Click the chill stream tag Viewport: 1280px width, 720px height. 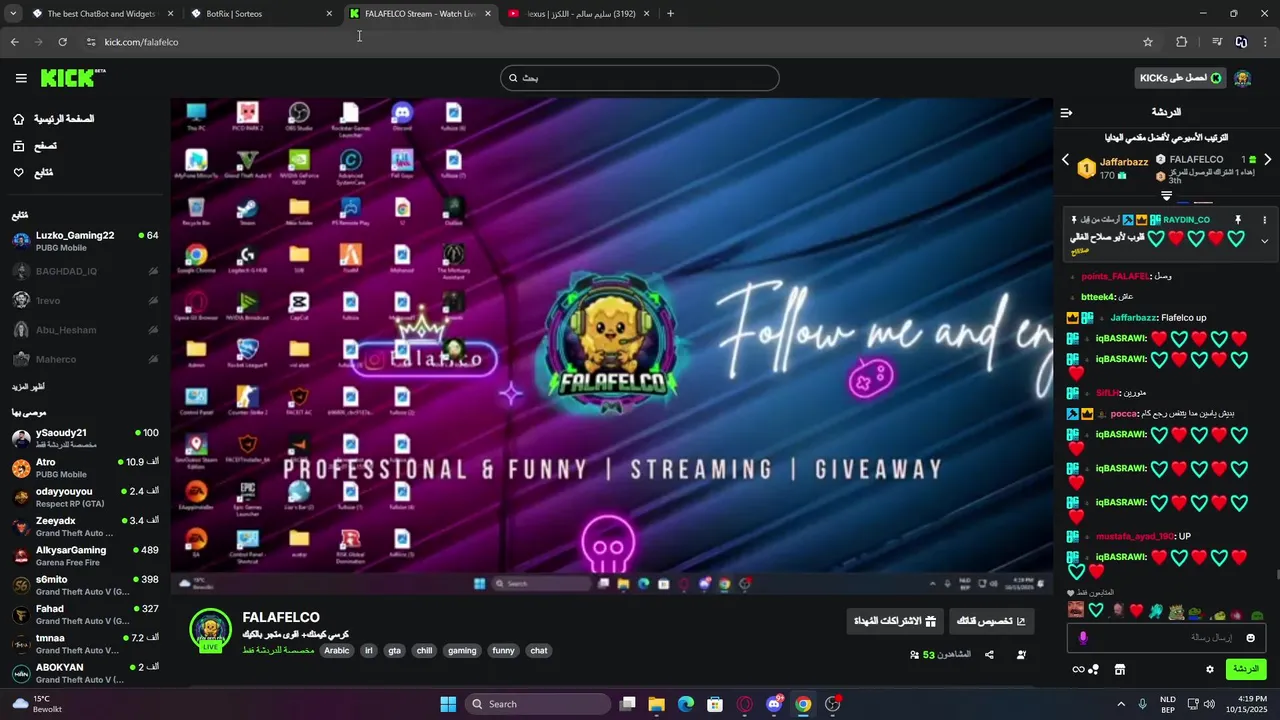[x=424, y=651]
